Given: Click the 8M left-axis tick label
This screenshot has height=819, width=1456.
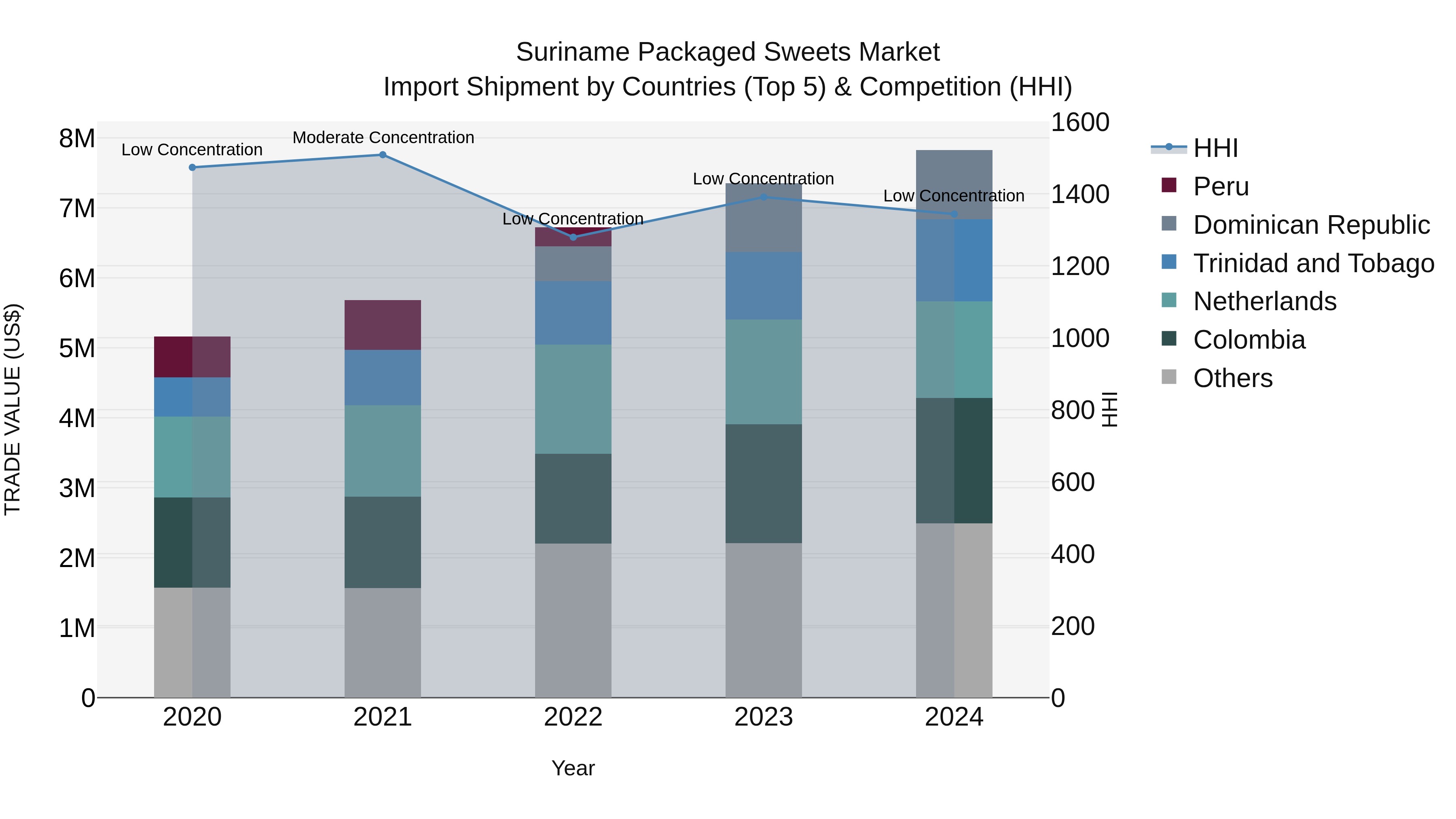Looking at the screenshot, I should point(77,138).
